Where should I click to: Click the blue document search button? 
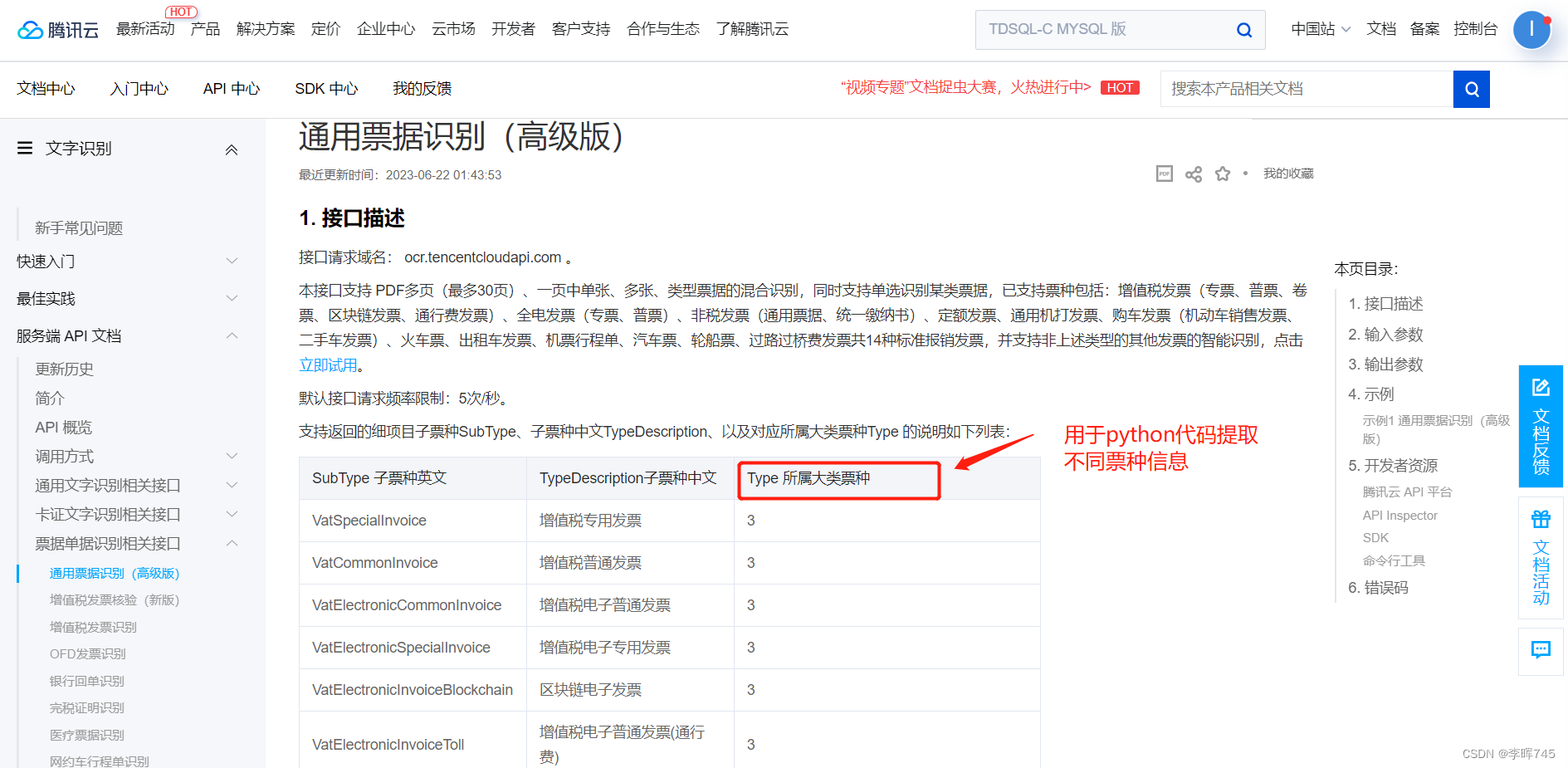(x=1471, y=89)
